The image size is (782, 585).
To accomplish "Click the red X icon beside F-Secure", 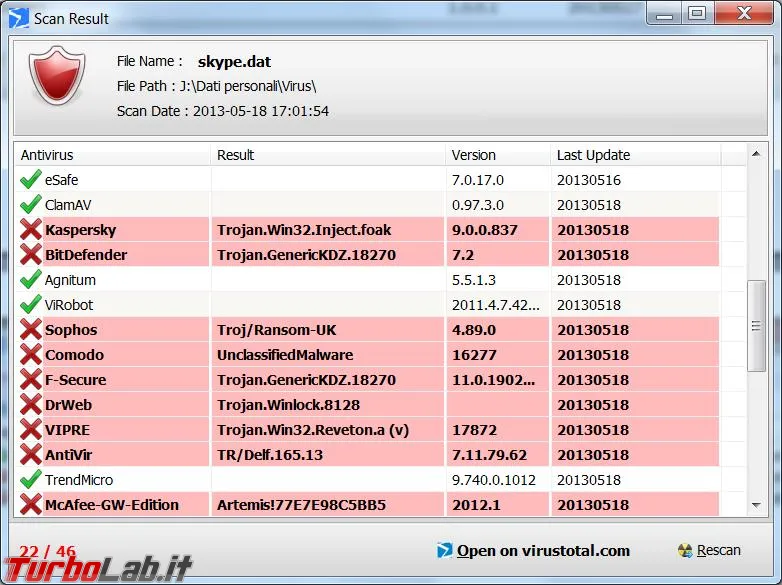I will (30, 379).
